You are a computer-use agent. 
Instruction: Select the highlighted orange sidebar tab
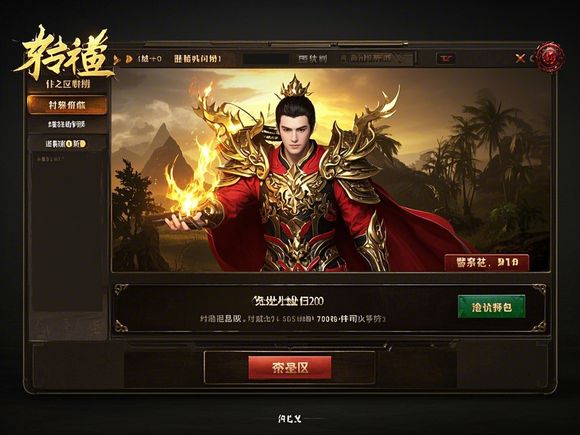(67, 105)
